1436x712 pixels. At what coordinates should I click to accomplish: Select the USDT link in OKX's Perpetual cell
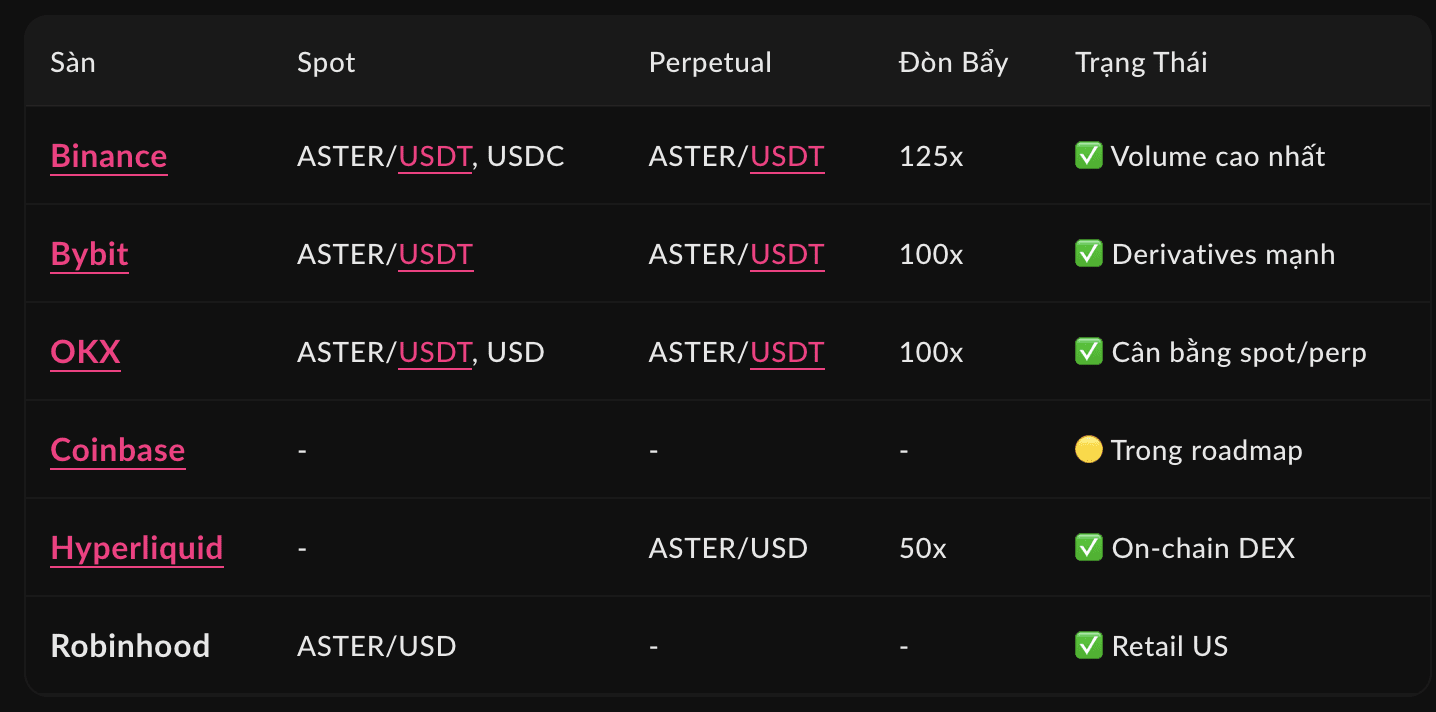(787, 352)
